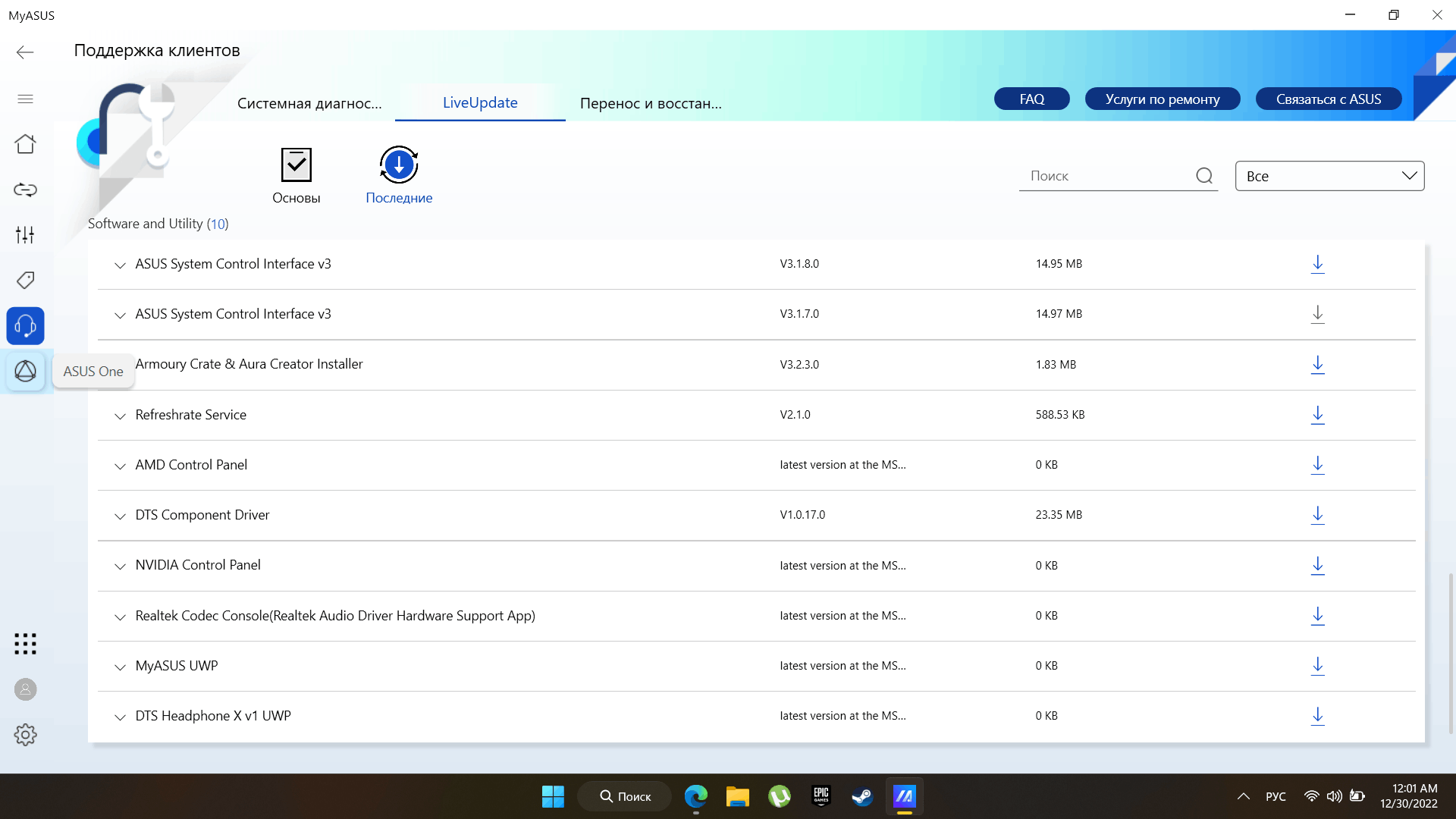The width and height of the screenshot is (1456, 819).
Task: Expand NVIDIA Control Panel details
Action: [x=120, y=566]
